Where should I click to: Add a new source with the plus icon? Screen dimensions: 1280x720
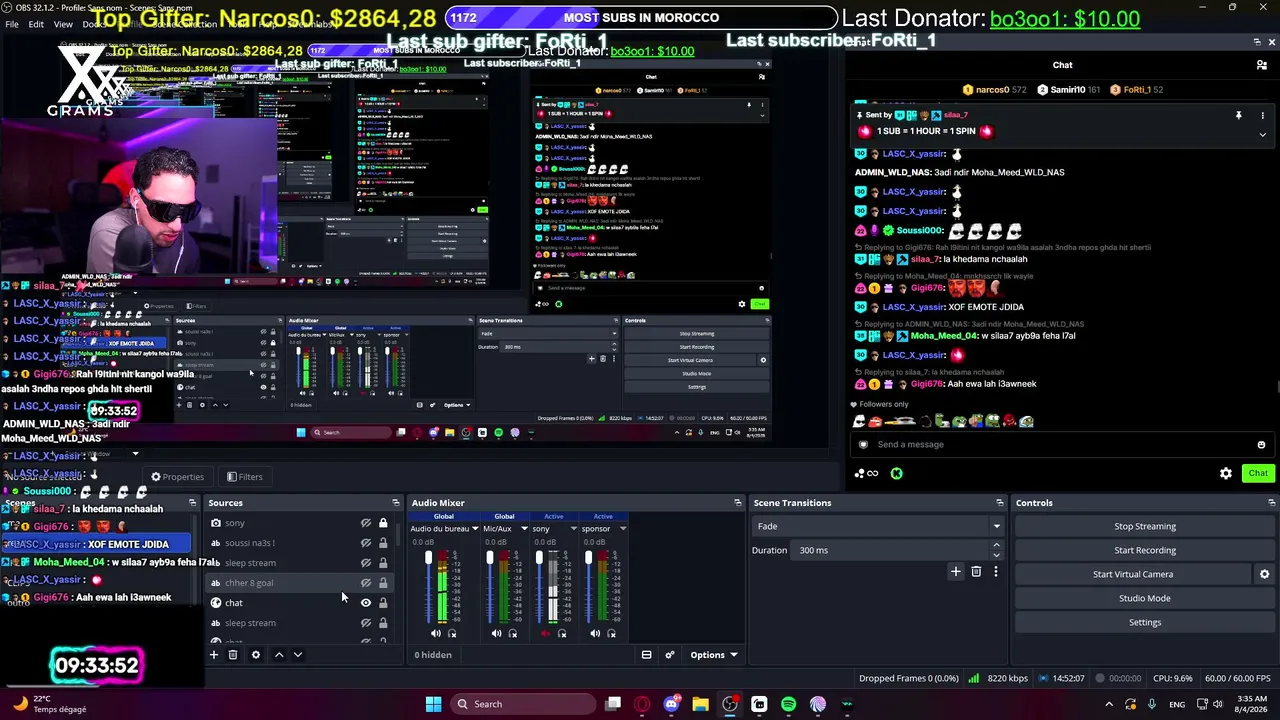pyautogui.click(x=213, y=655)
